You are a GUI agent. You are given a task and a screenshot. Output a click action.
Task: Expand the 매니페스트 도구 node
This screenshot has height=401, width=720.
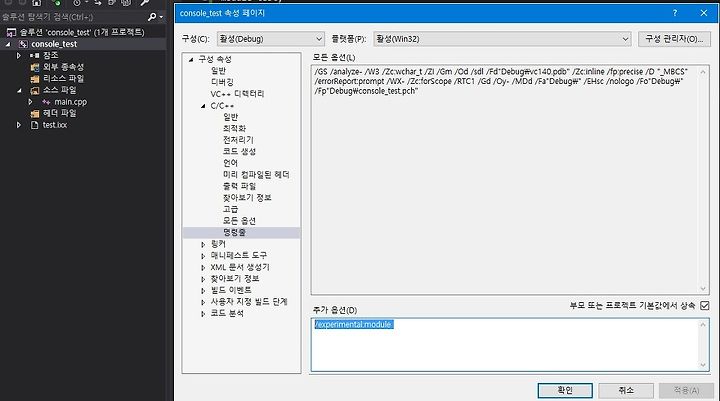point(203,256)
